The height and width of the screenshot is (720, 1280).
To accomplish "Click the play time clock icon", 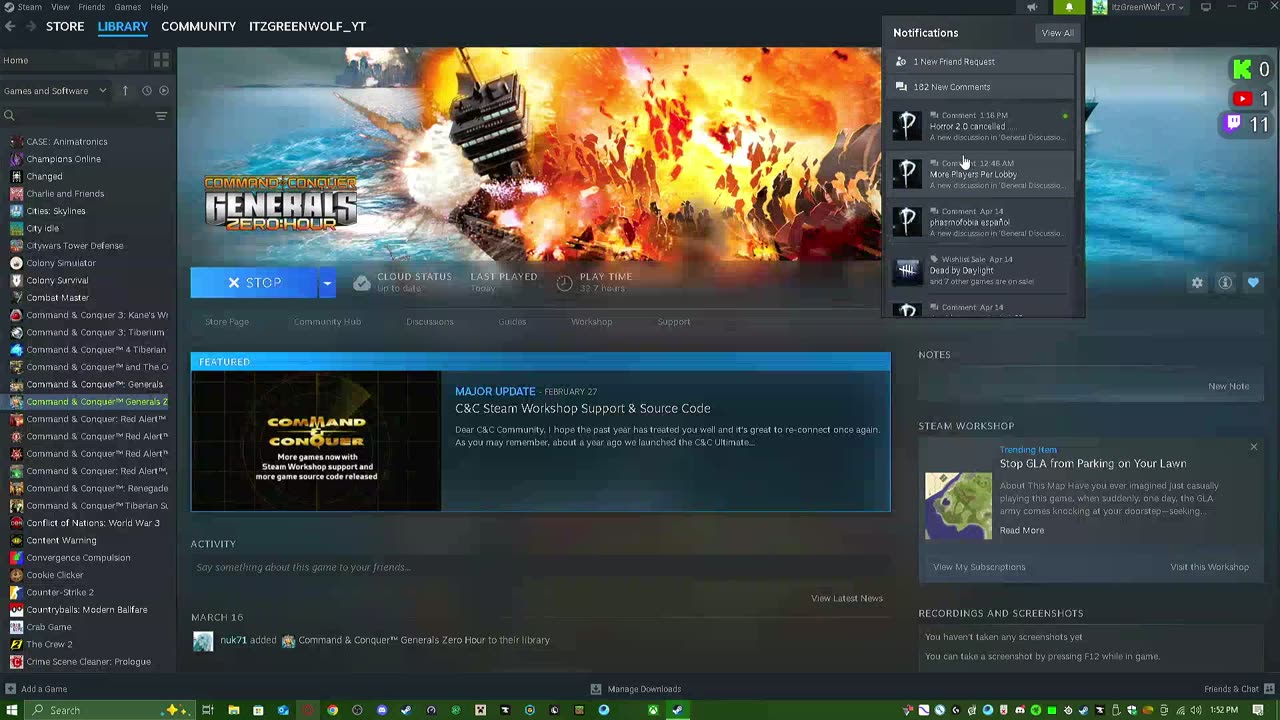I will [564, 283].
